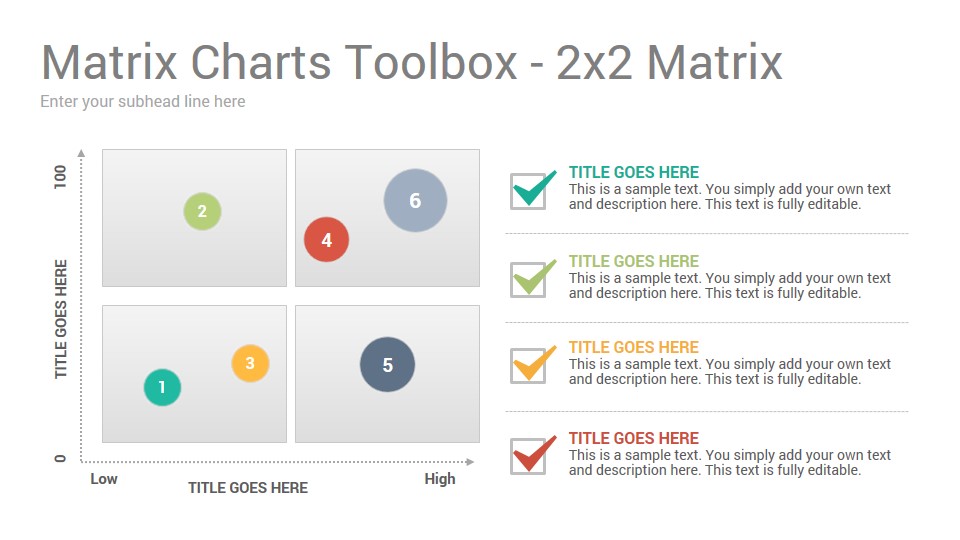The image size is (960, 540).
Task: Toggle the teal checkmark checkbox
Action: tap(533, 190)
